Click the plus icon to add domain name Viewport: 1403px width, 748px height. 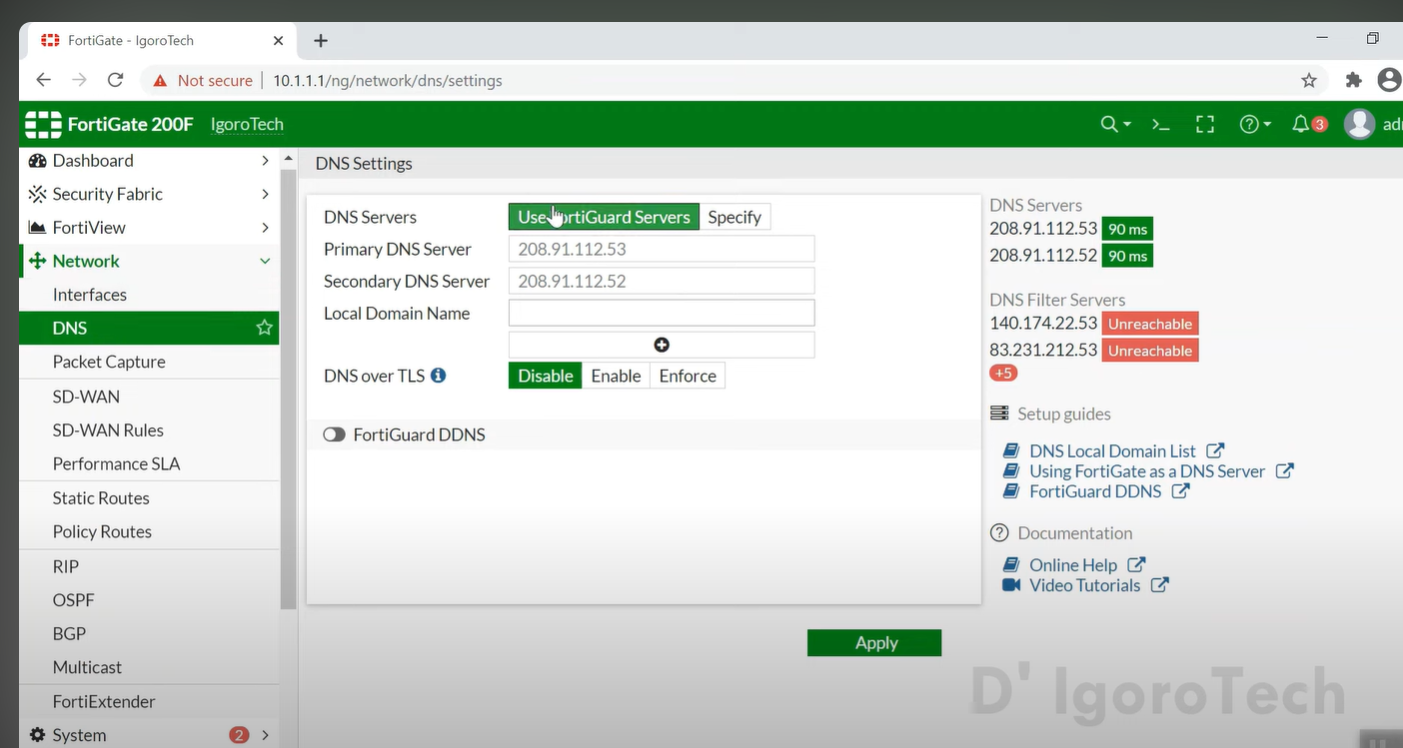(661, 345)
